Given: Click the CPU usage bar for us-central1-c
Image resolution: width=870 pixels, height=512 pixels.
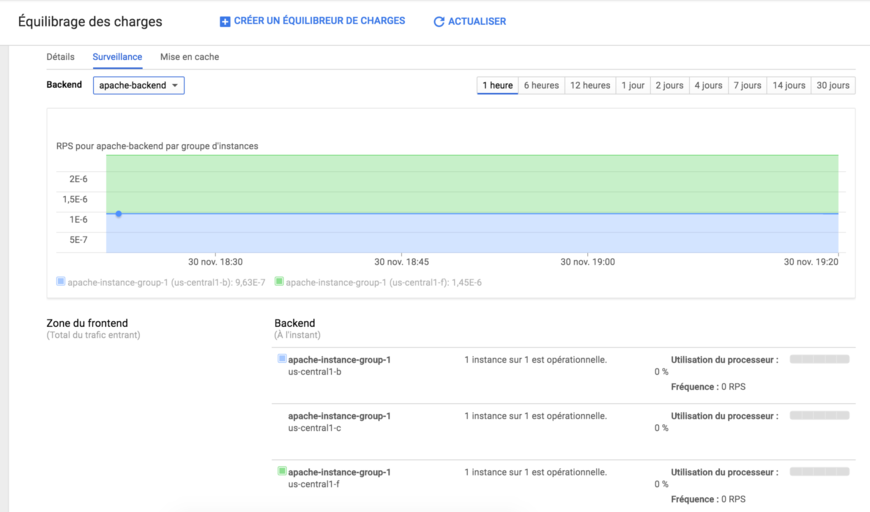Looking at the screenshot, I should pos(820,415).
